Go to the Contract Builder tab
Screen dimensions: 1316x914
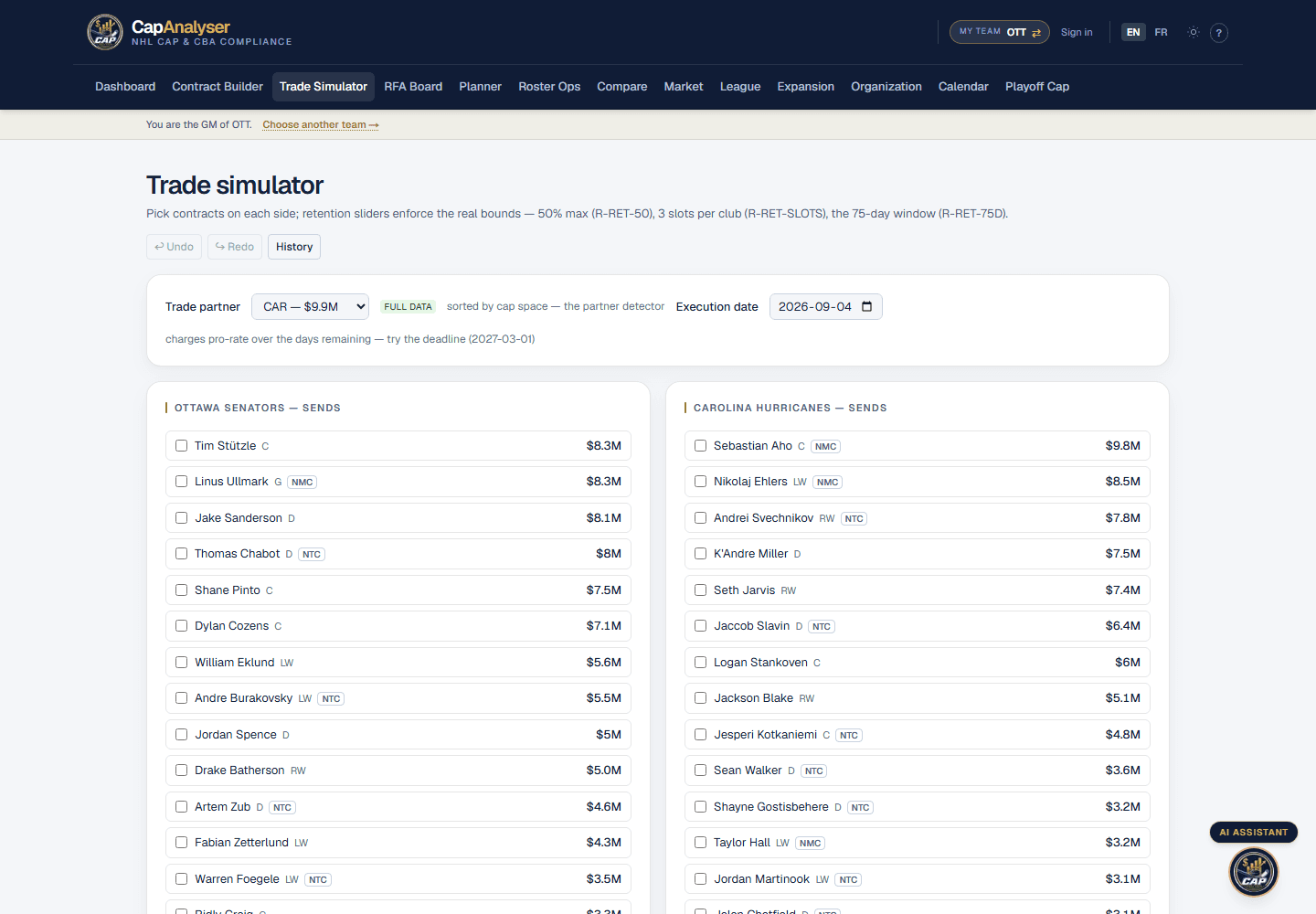(x=218, y=87)
